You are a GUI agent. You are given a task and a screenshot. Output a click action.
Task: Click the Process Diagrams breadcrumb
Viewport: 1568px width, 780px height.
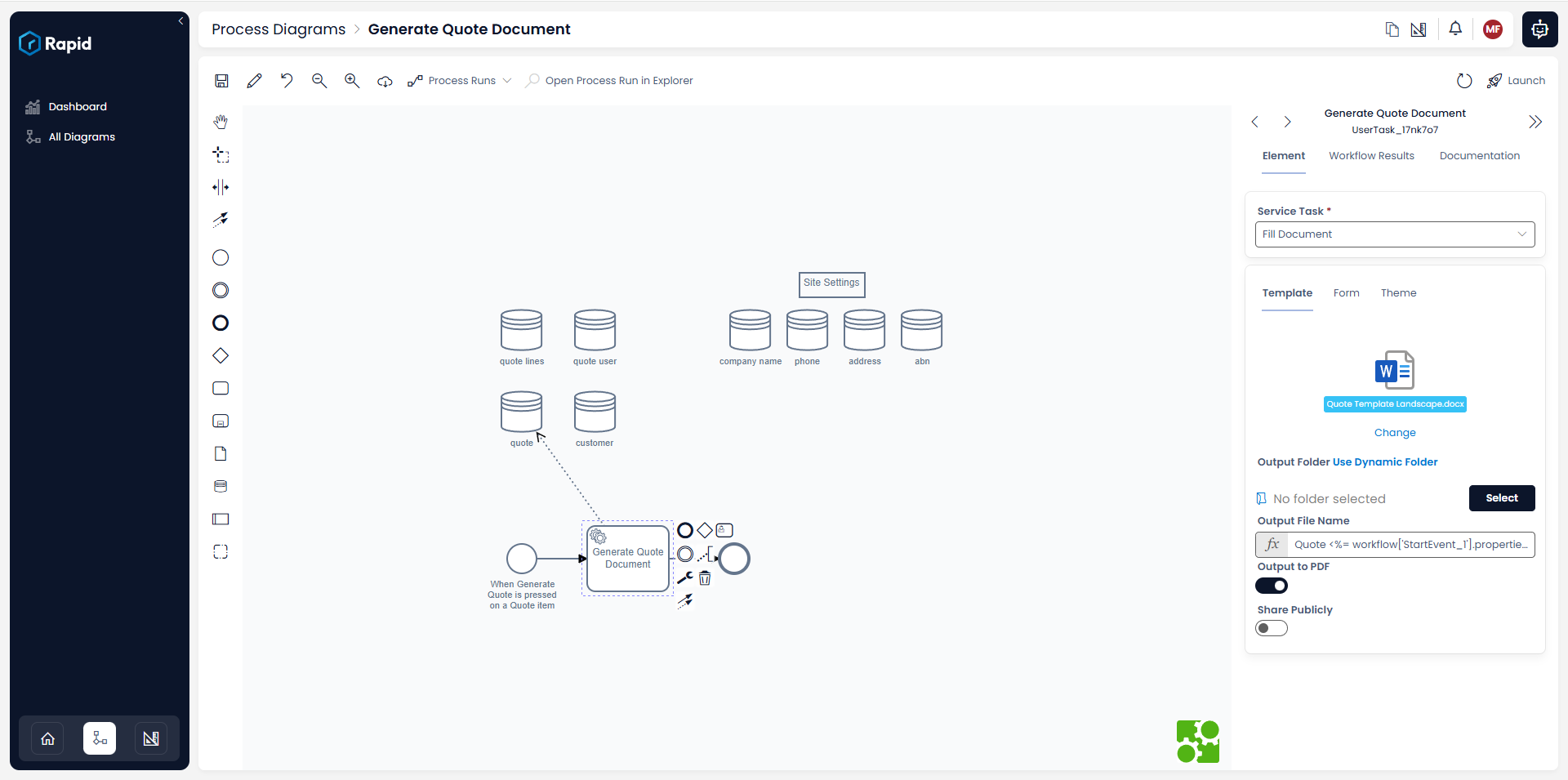point(278,29)
